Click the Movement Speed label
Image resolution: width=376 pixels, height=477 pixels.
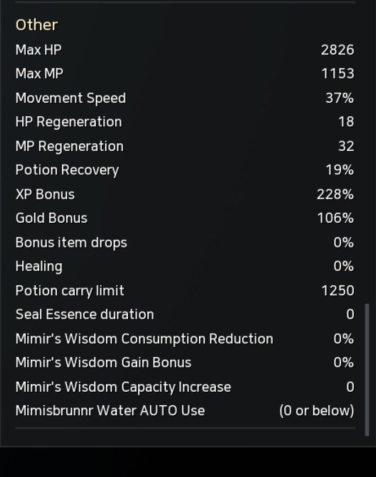tap(71, 98)
